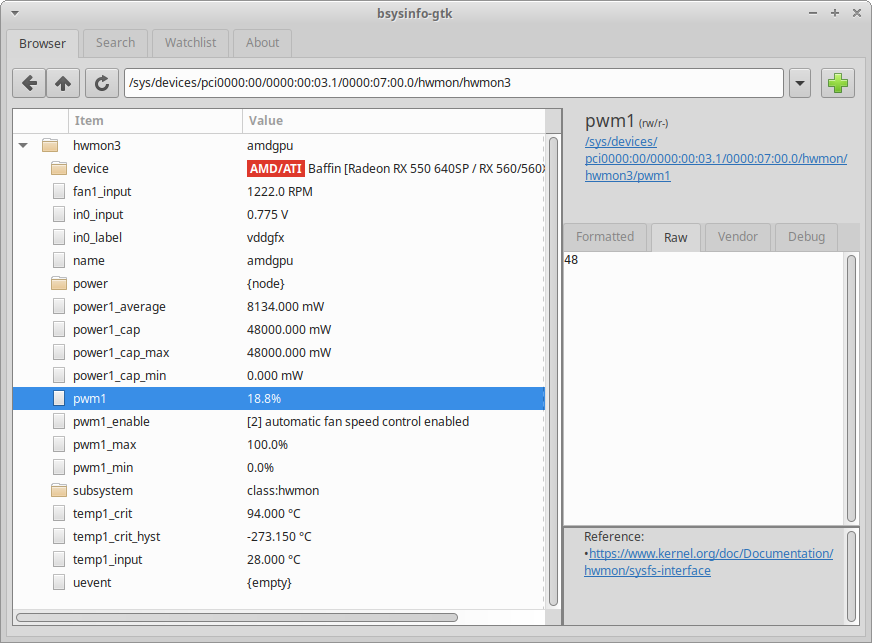This screenshot has width=872, height=643.
Task: Click the {node} value of power
Action: pyautogui.click(x=266, y=284)
